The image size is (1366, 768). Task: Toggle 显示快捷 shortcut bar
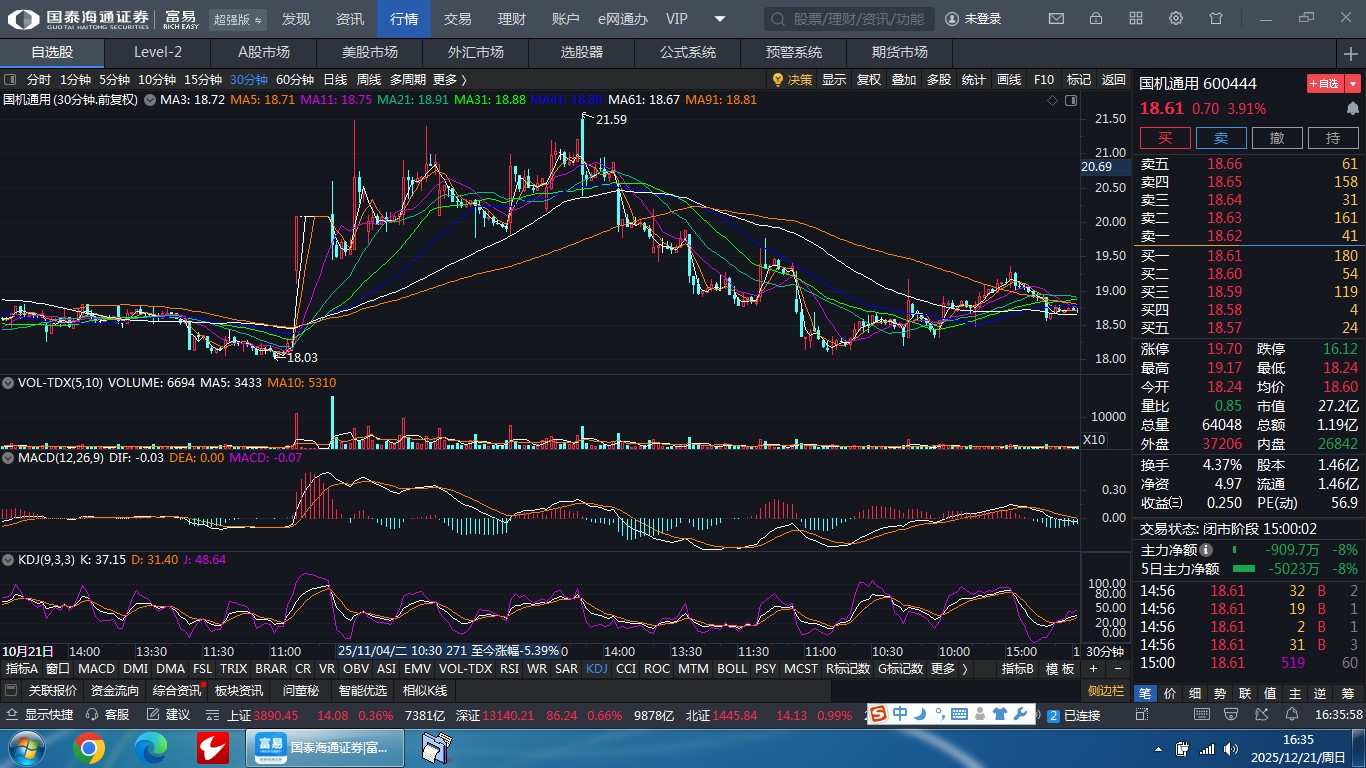point(40,715)
